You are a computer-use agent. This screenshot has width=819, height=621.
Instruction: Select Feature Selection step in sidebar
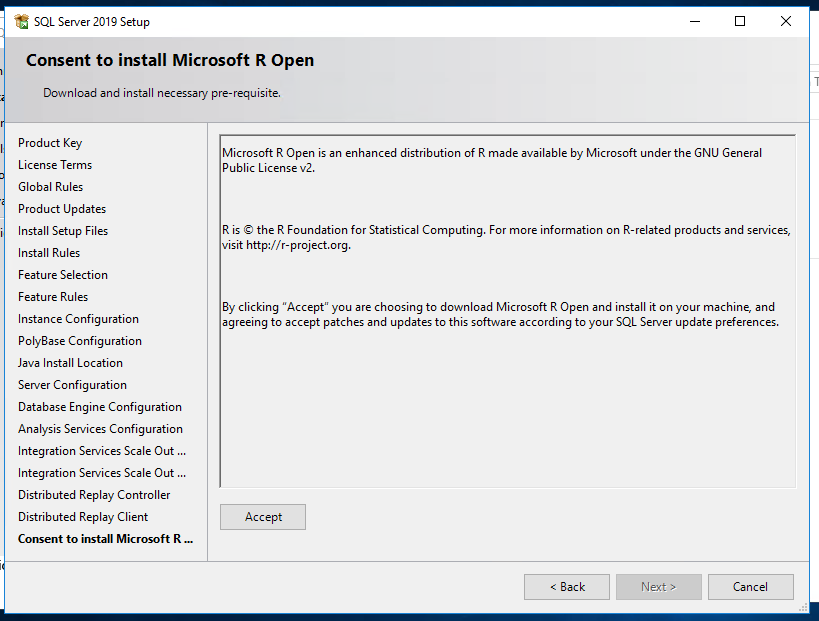(x=63, y=274)
